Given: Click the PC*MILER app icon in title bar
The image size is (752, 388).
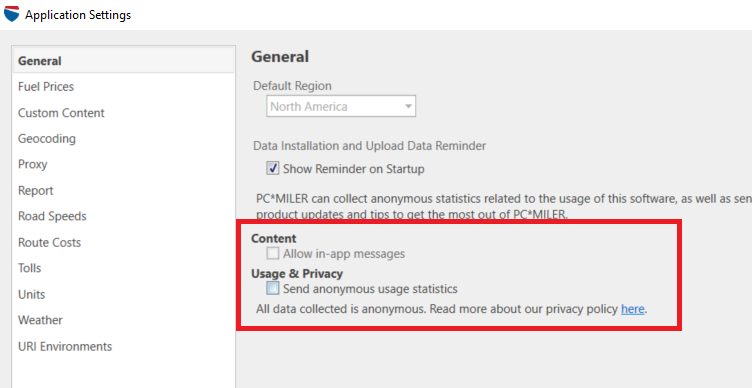Looking at the screenshot, I should click(x=11, y=14).
